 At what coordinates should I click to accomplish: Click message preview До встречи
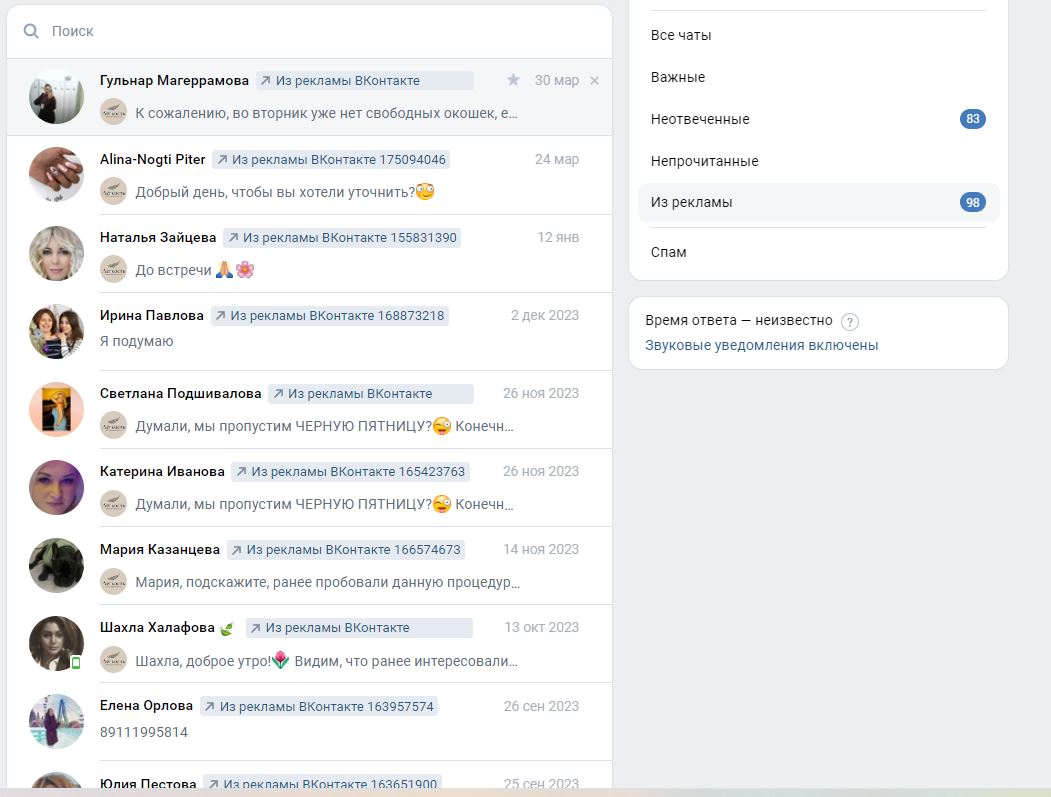pos(194,270)
